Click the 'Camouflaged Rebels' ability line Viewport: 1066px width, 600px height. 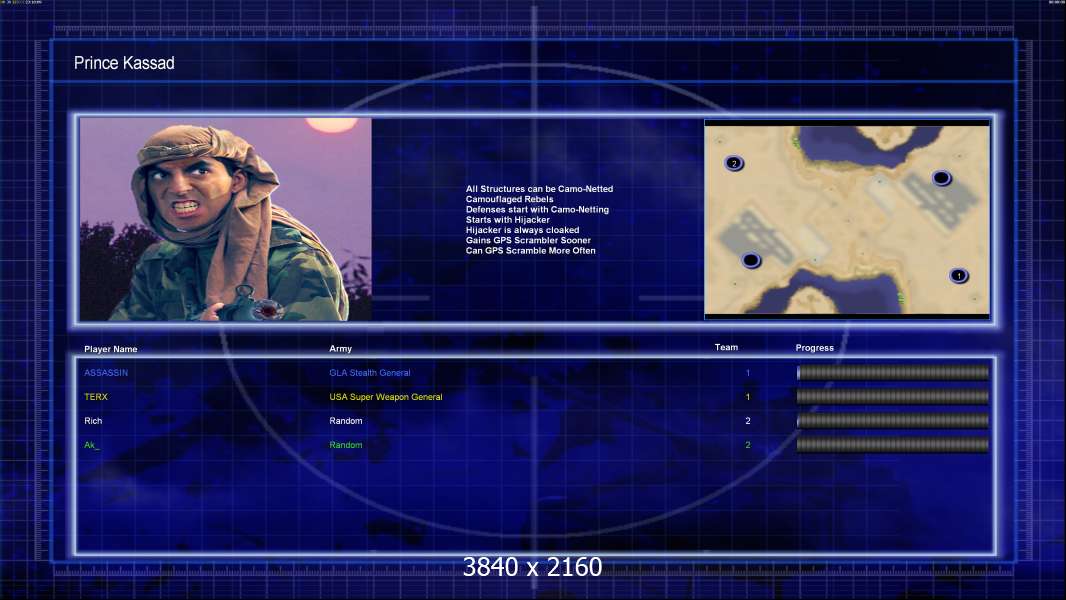point(509,199)
